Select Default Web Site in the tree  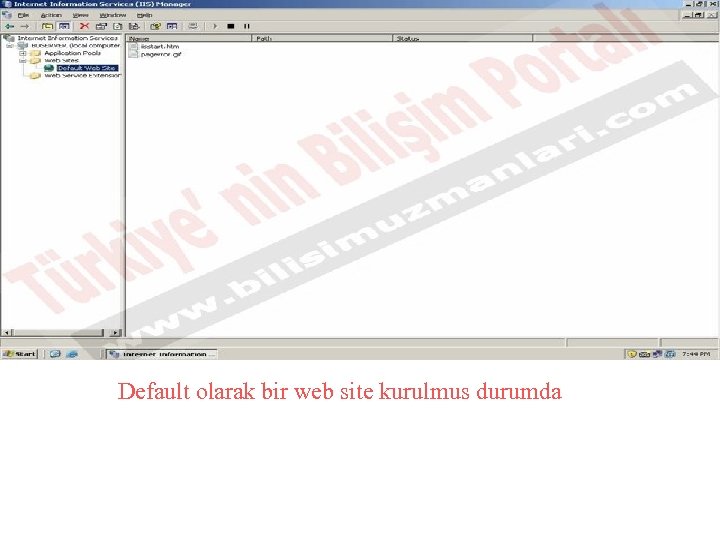pos(87,68)
